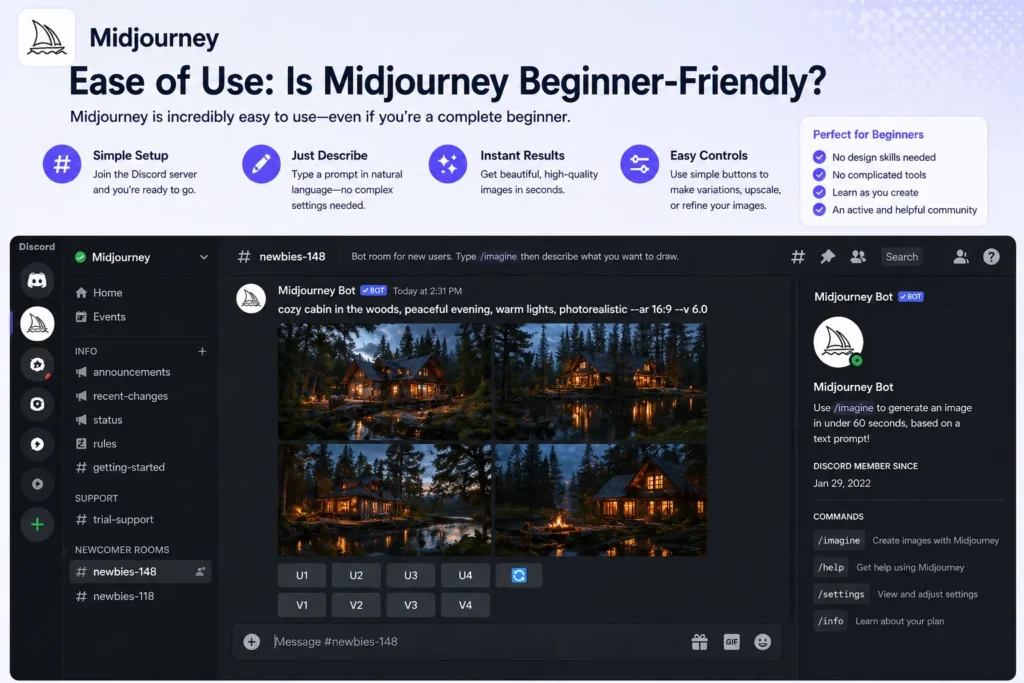The width and height of the screenshot is (1024, 683).
Task: Open Discord direct messages home icon
Action: pos(37,281)
